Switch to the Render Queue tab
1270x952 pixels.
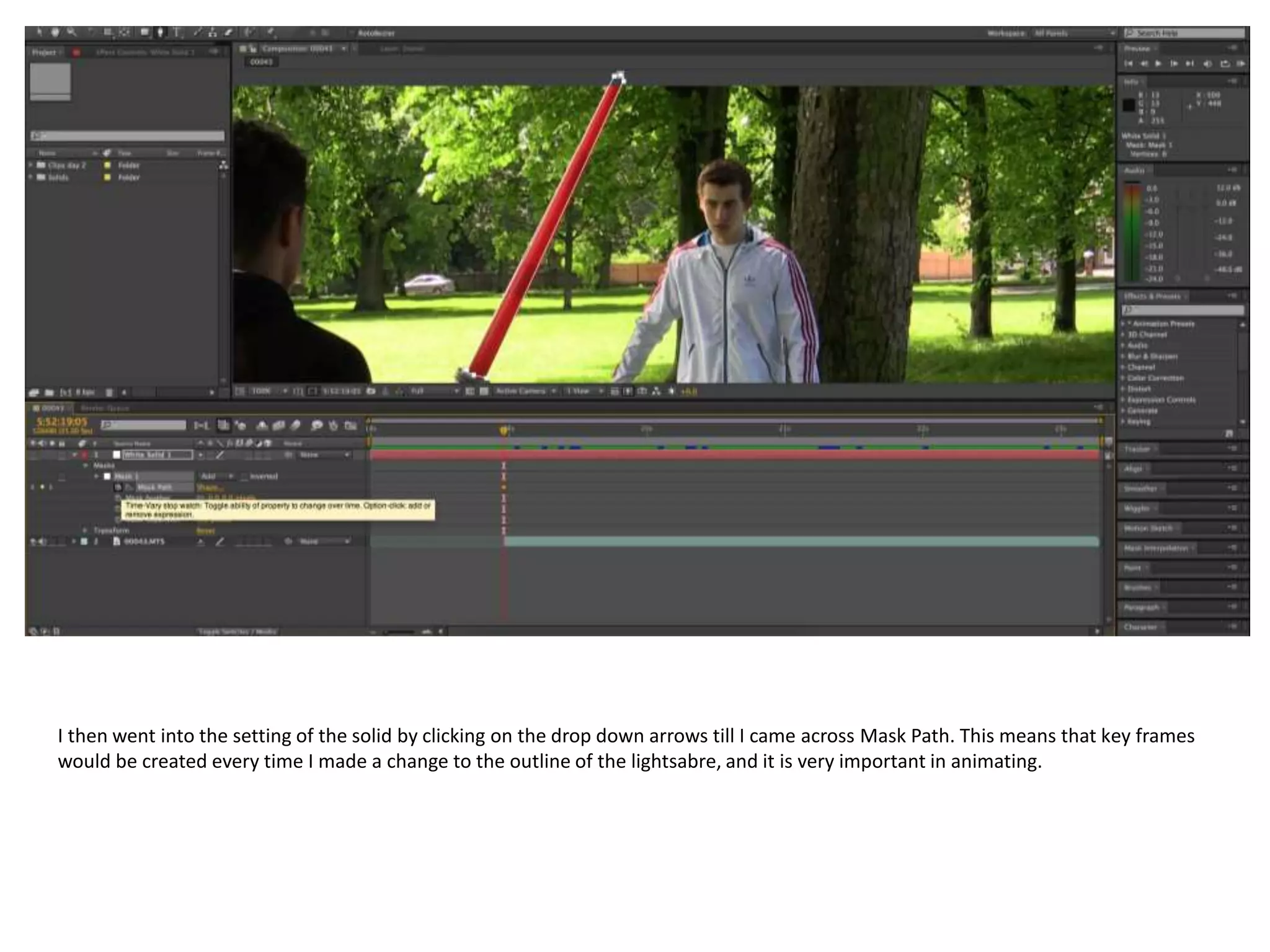tap(105, 408)
